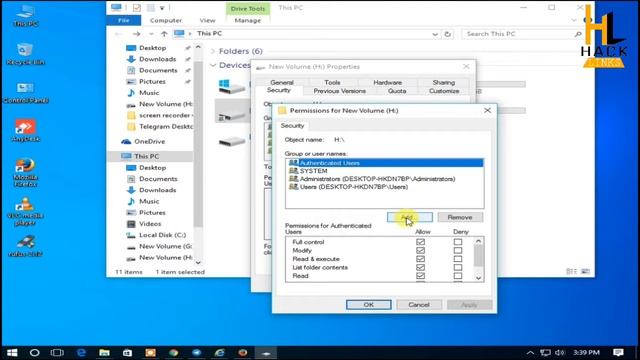The image size is (640, 360).
Task: Open Hardware tab in Properties window
Action: click(387, 82)
